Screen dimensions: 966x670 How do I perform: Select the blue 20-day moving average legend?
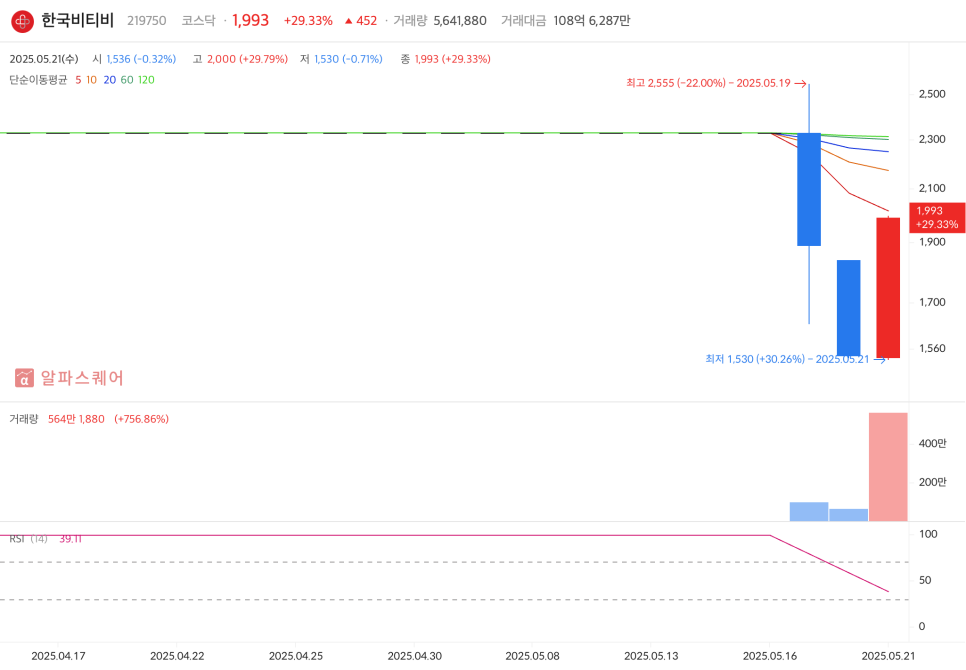110,80
